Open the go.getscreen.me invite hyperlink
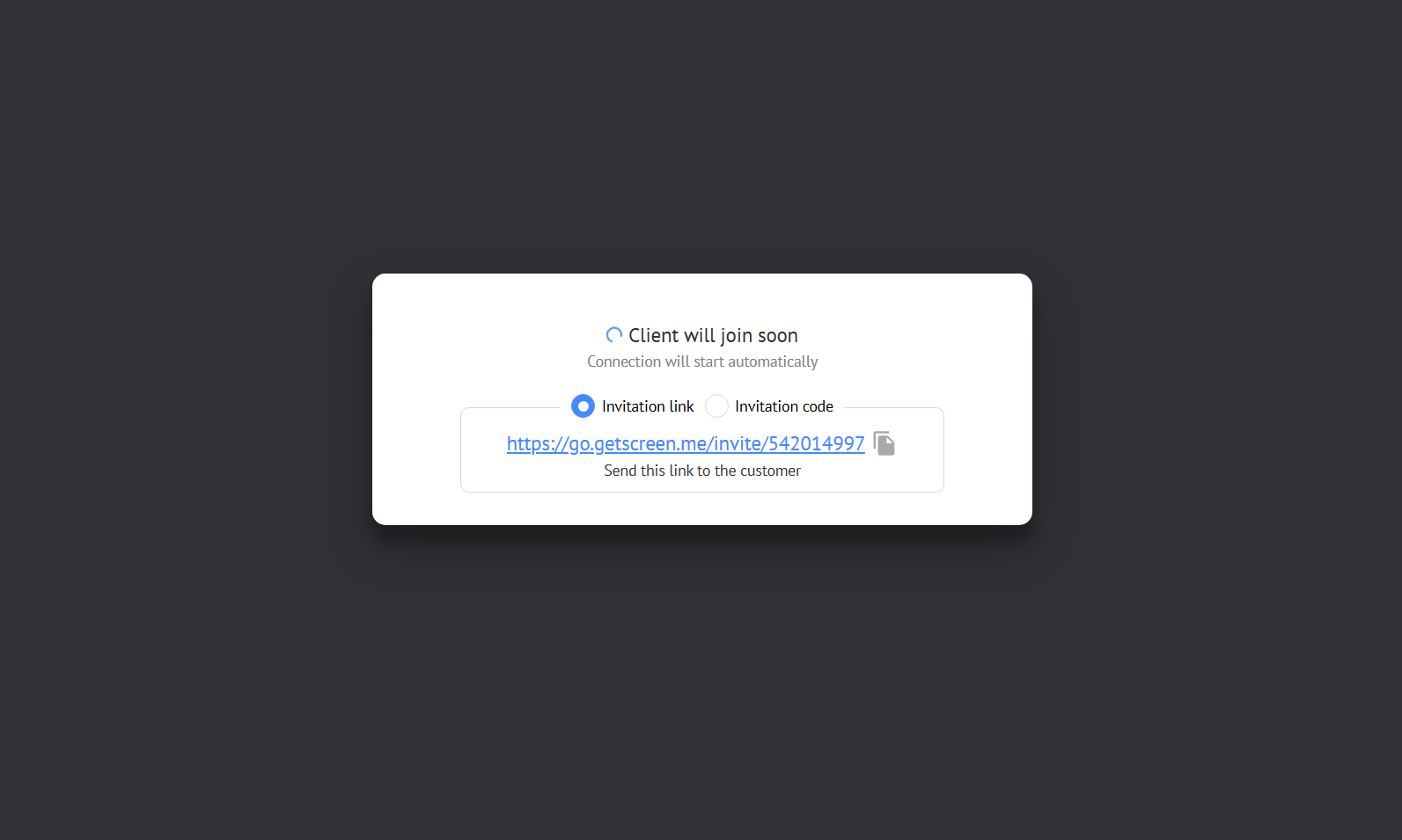Screen dimensions: 1402x840 686,443
